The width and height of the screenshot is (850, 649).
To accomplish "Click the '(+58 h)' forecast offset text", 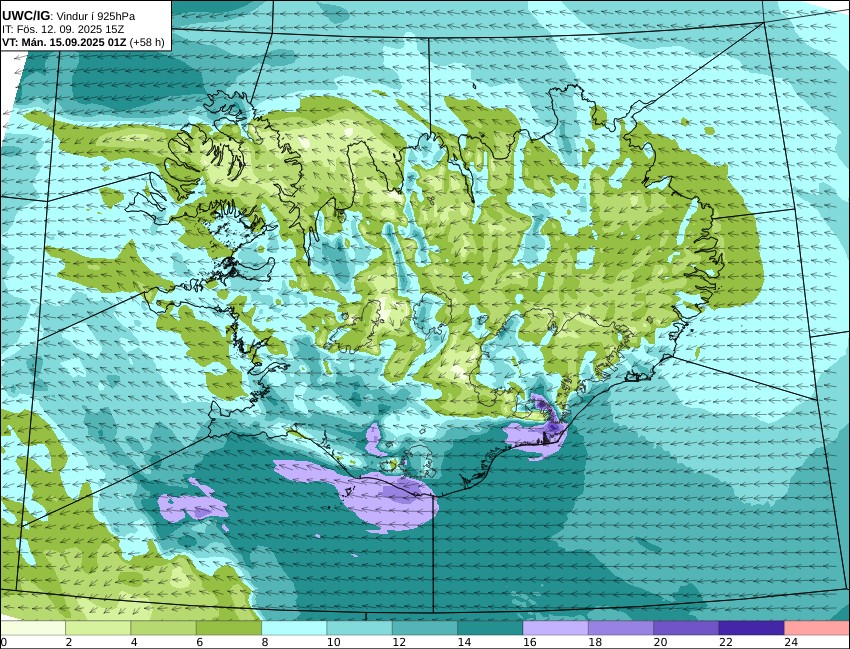I will pyautogui.click(x=147, y=42).
